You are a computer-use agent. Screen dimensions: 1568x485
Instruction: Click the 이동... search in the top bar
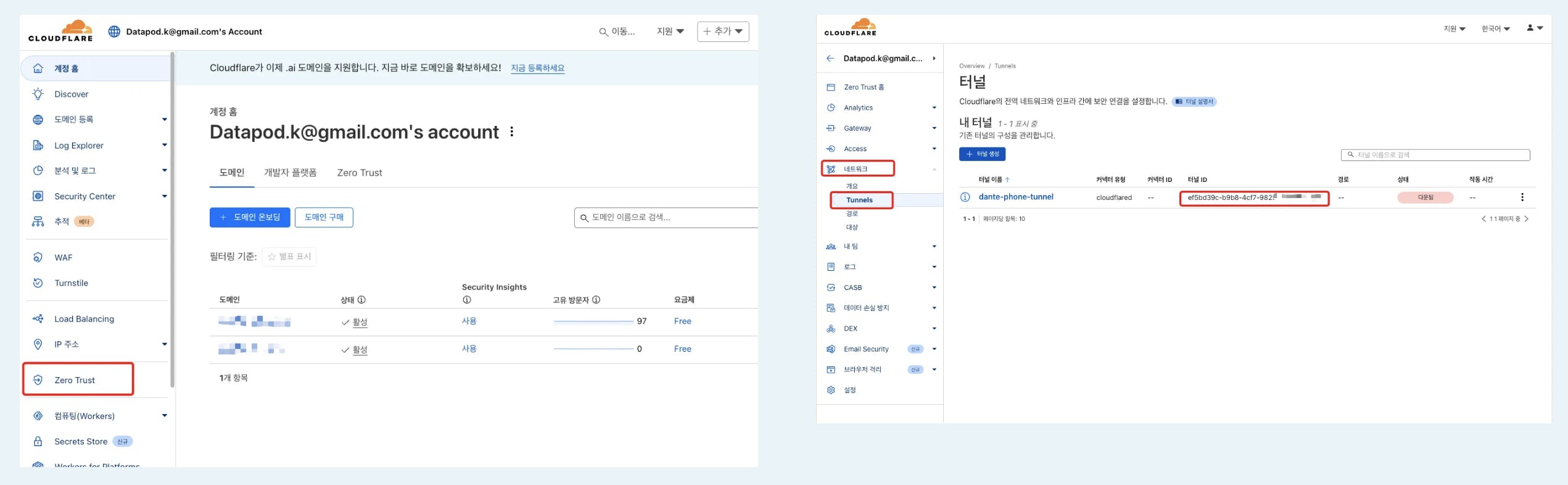pyautogui.click(x=617, y=31)
